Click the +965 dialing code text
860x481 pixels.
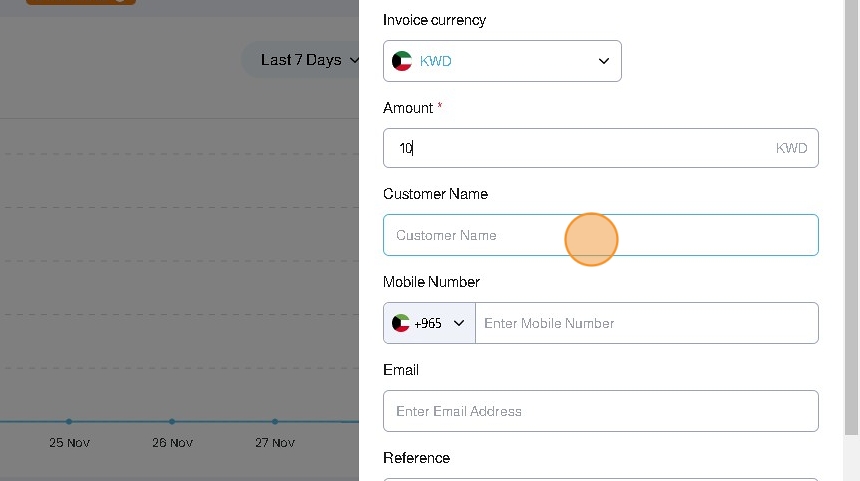coord(428,323)
